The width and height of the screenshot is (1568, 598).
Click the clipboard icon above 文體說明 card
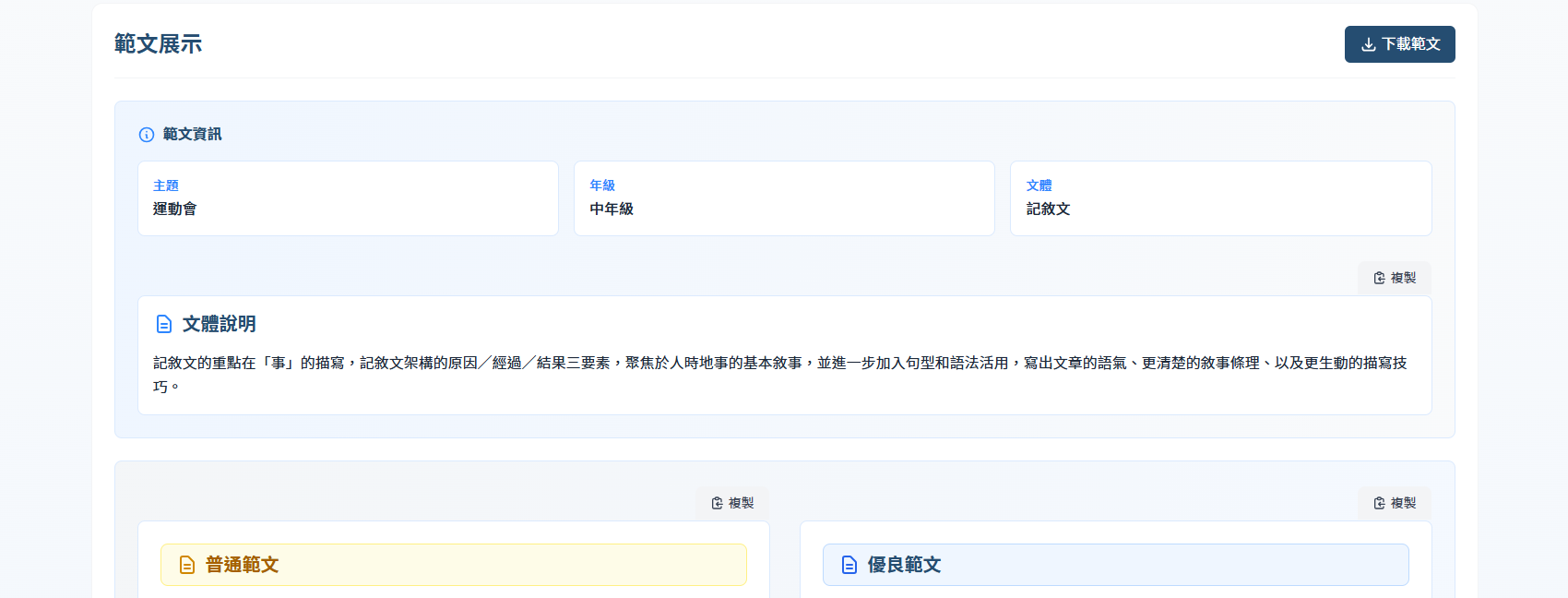[1379, 278]
